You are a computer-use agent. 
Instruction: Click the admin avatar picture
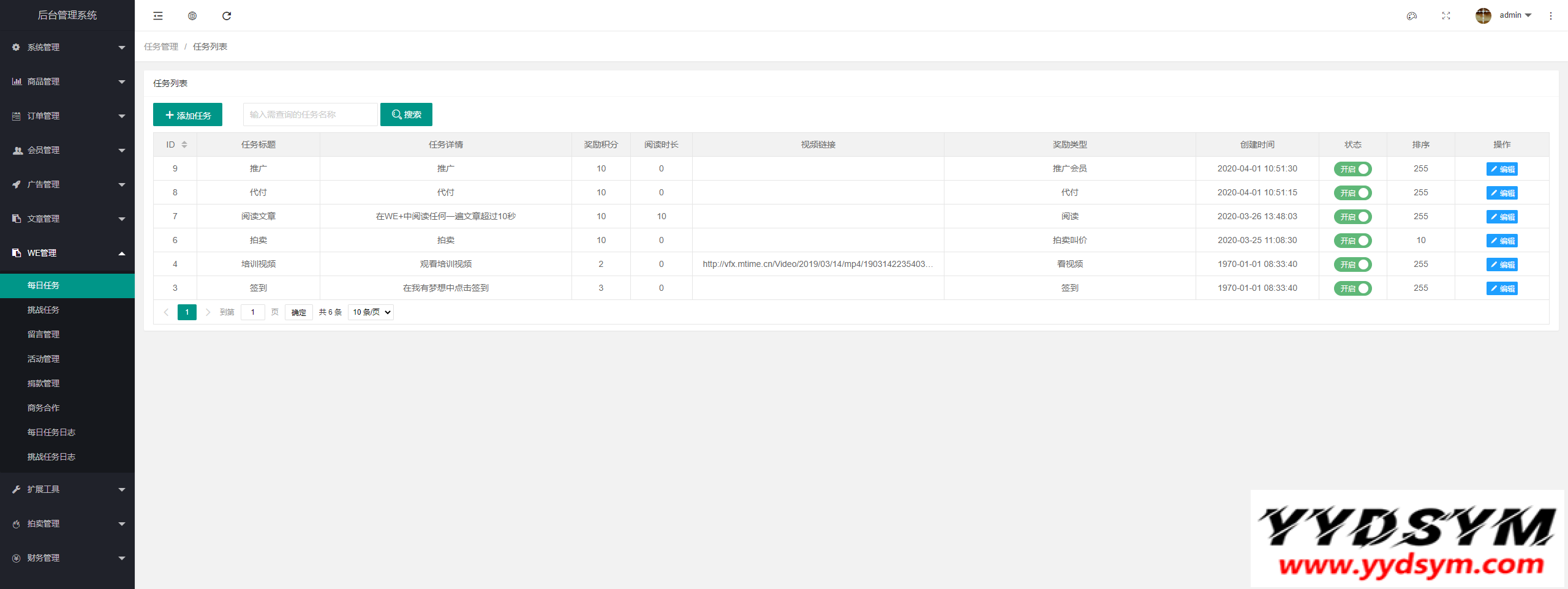pos(1483,16)
